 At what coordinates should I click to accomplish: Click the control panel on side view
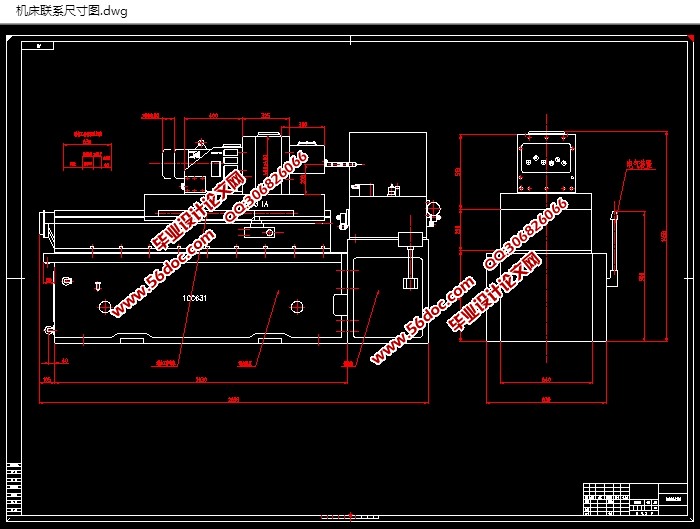[x=546, y=162]
